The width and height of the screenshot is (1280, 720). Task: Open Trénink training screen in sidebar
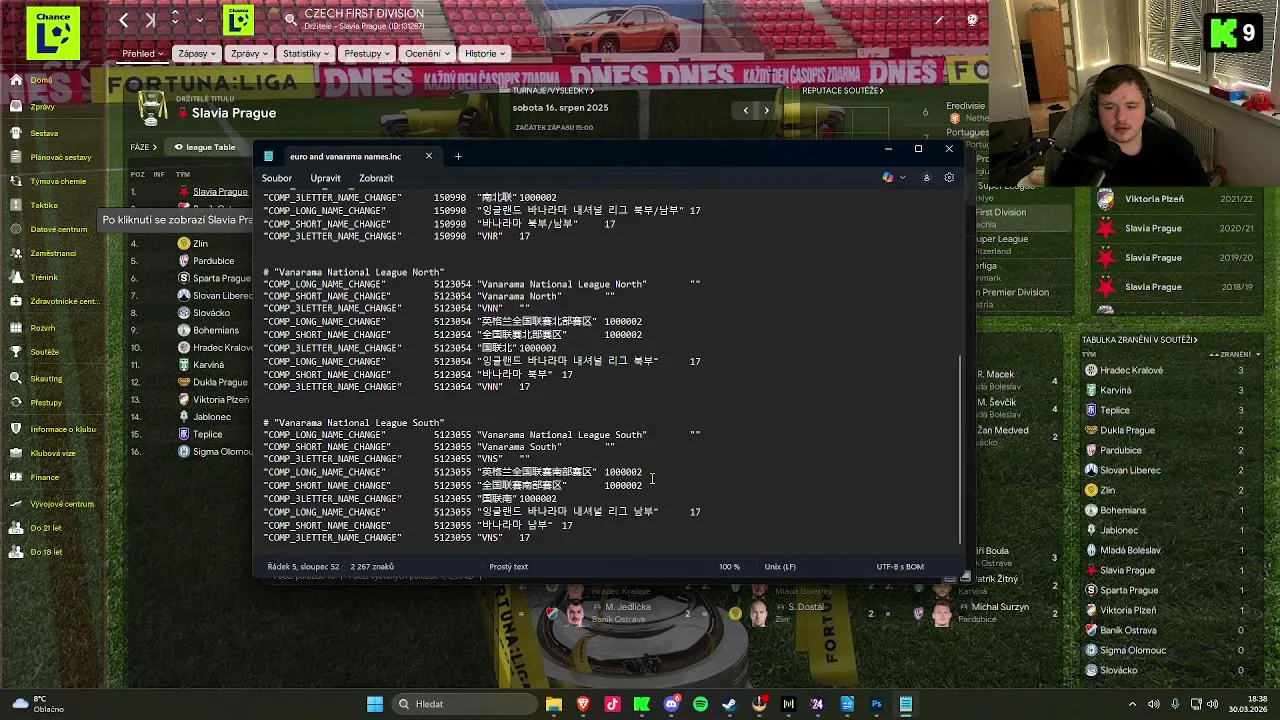point(44,277)
